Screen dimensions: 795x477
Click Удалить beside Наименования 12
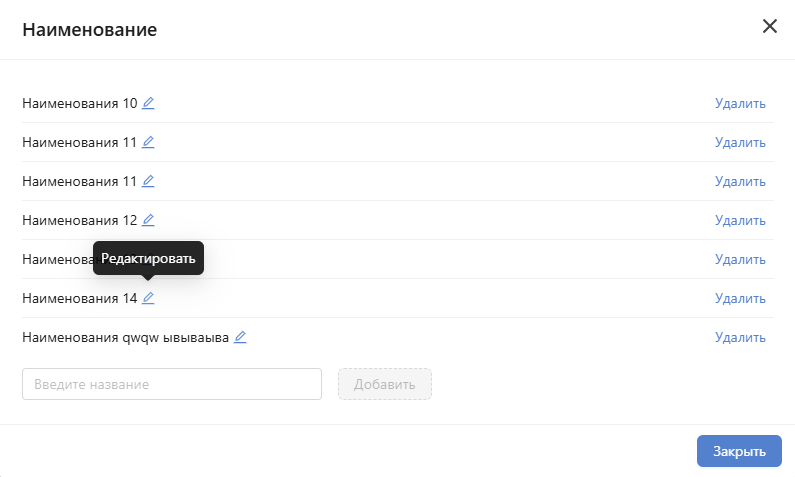point(740,220)
